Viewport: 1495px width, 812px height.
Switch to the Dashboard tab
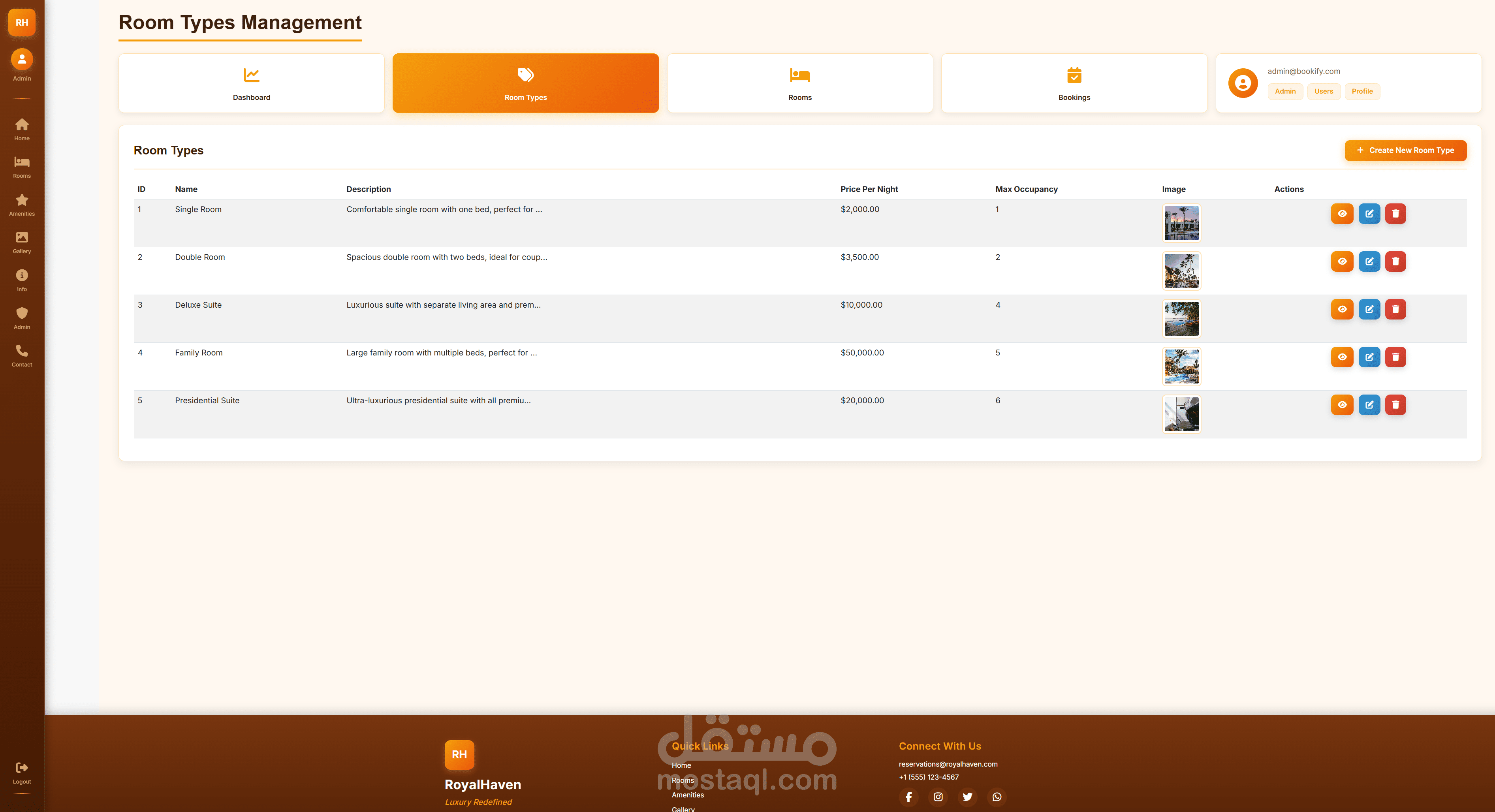pos(251,84)
